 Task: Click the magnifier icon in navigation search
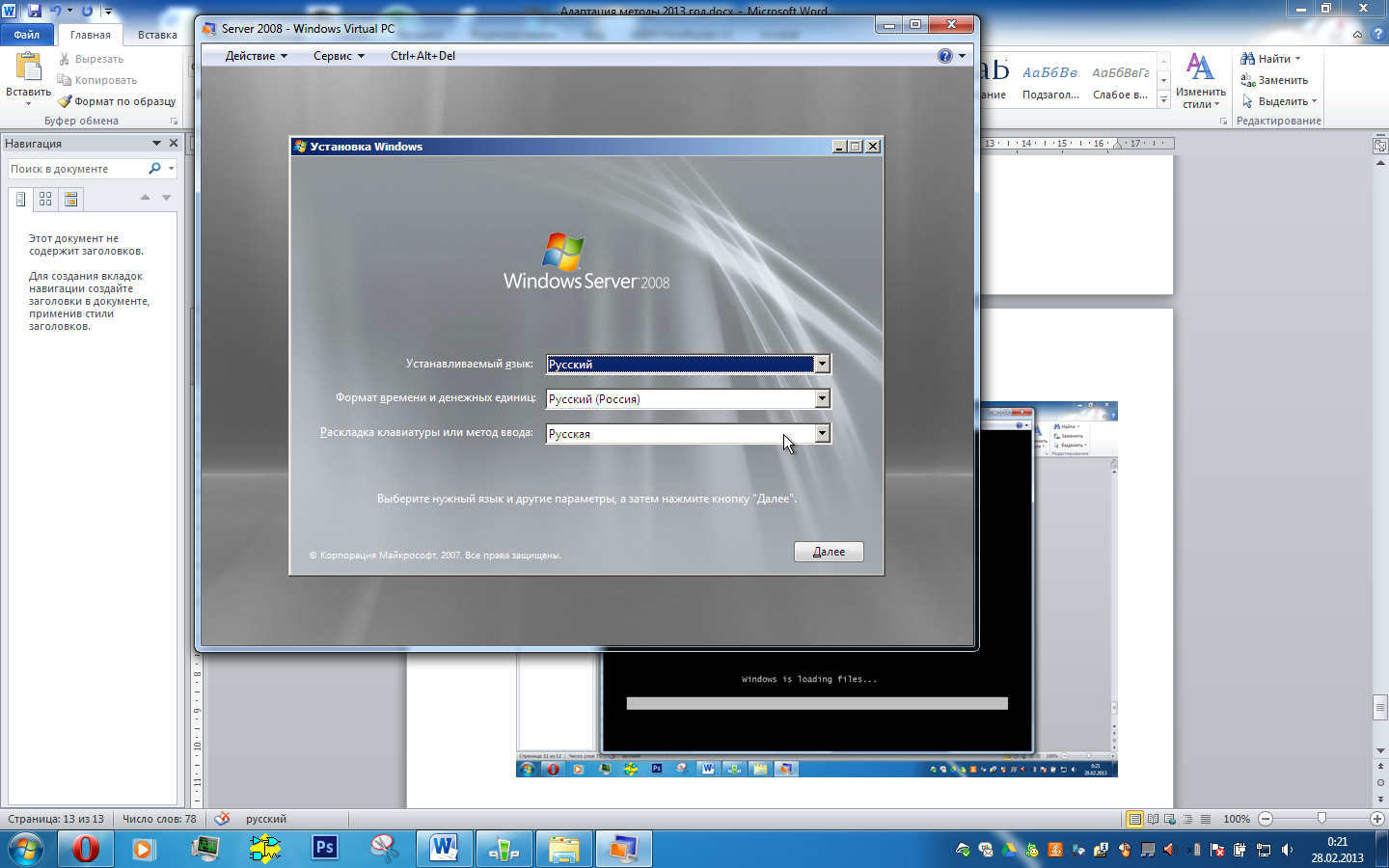click(154, 169)
